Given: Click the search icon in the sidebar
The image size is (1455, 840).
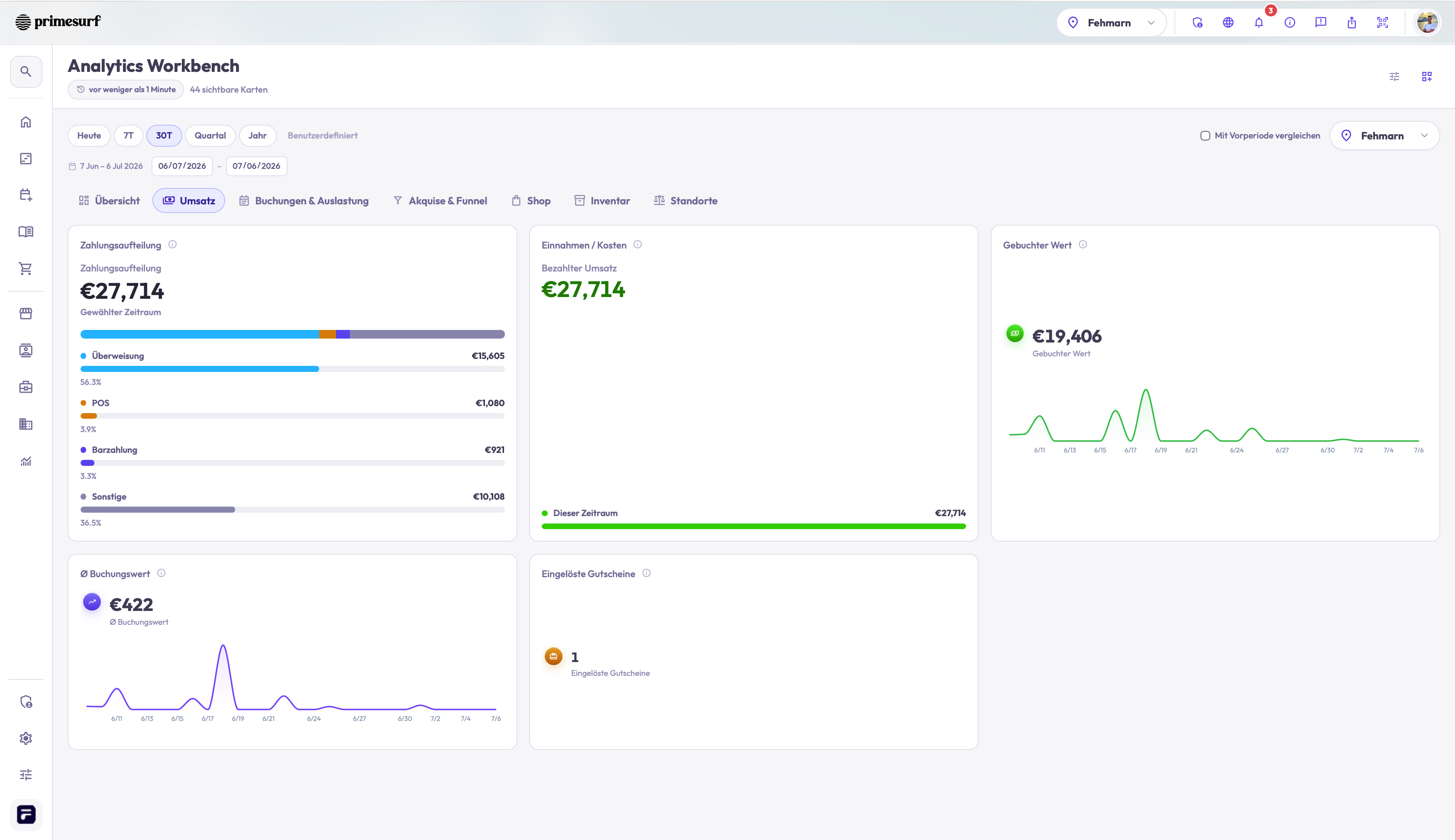Looking at the screenshot, I should (x=26, y=71).
